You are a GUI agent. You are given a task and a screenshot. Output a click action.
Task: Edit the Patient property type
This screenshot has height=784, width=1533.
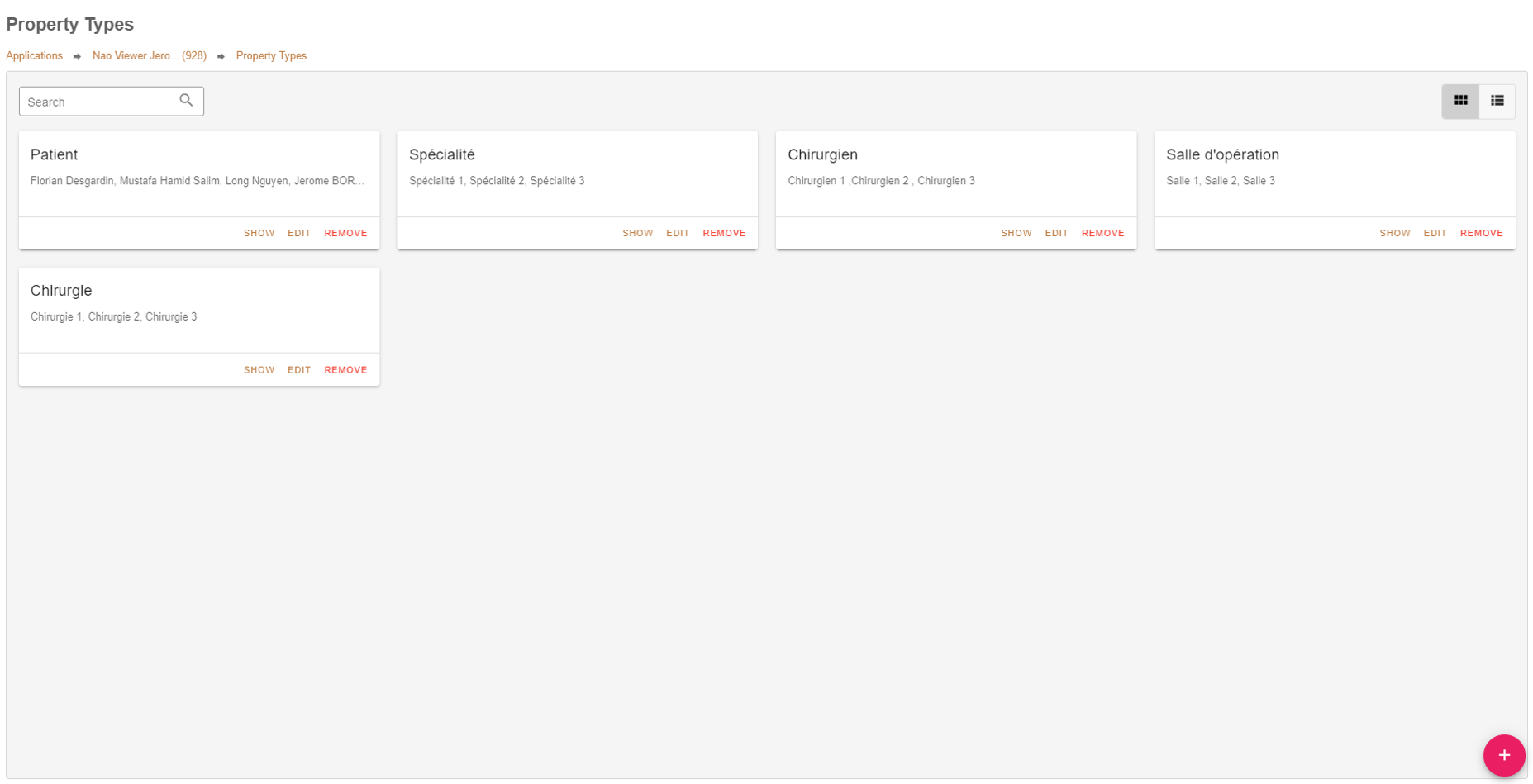tap(299, 233)
